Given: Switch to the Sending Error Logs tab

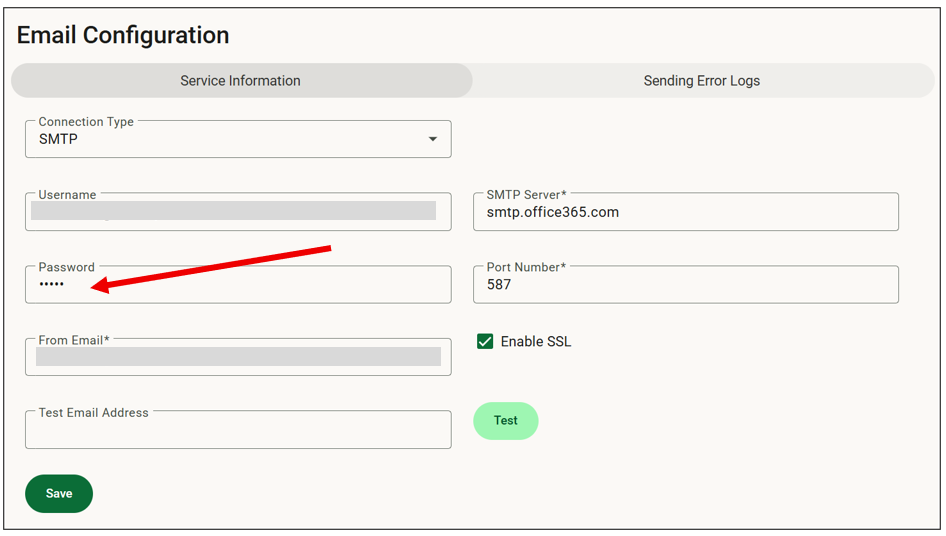Looking at the screenshot, I should (703, 80).
